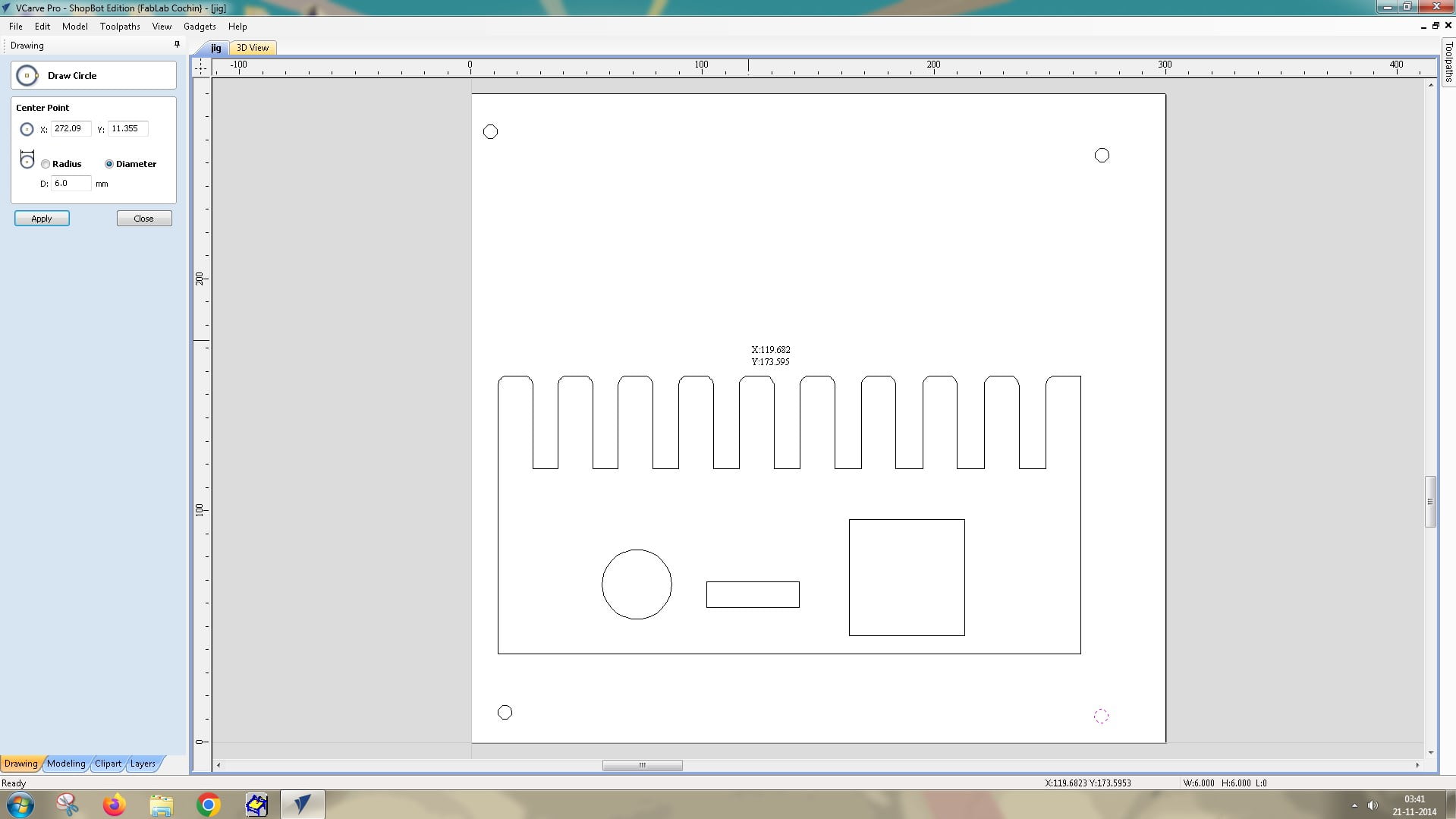Open Google Chrome from the taskbar
This screenshot has height=819, width=1456.
(209, 805)
